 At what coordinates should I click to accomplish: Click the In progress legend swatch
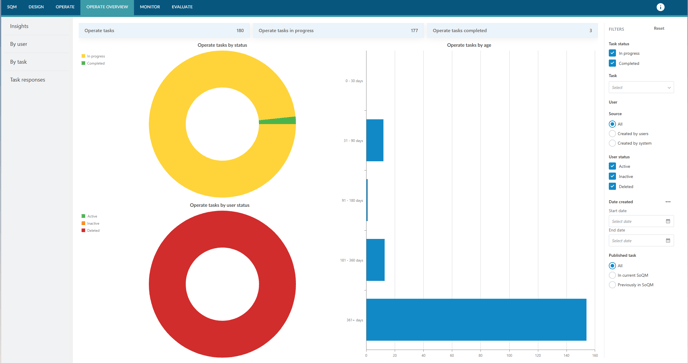(x=83, y=56)
